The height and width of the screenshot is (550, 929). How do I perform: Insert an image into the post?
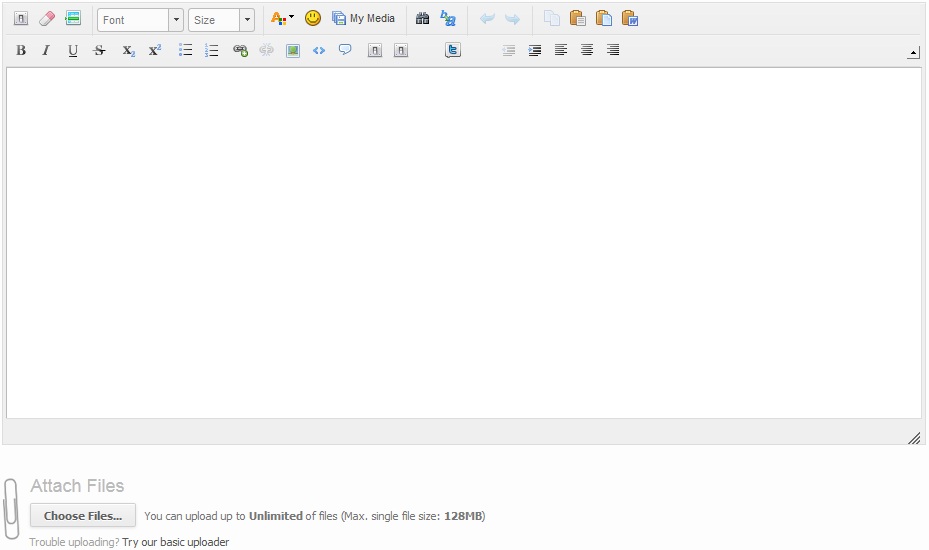293,50
